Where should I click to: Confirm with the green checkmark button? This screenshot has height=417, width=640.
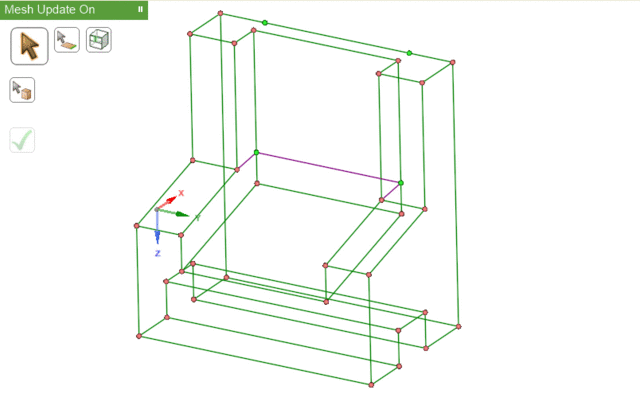22,140
